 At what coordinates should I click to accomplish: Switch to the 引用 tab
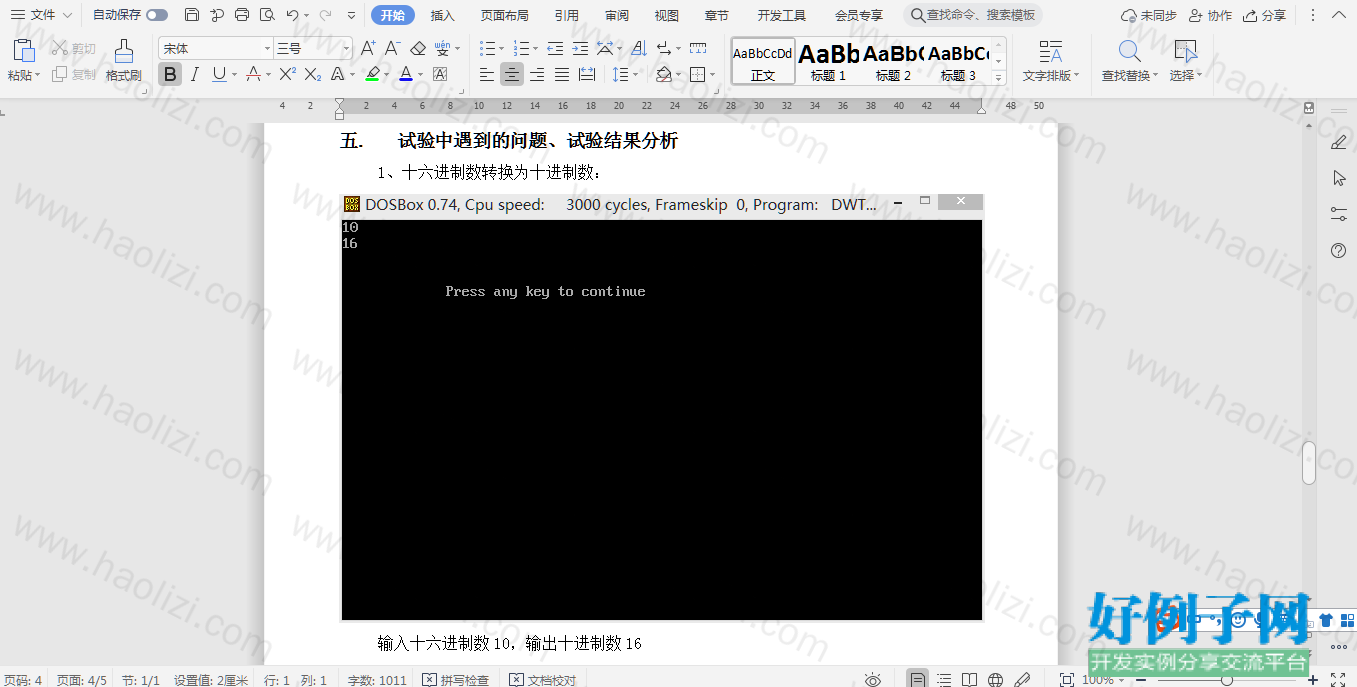coord(567,15)
